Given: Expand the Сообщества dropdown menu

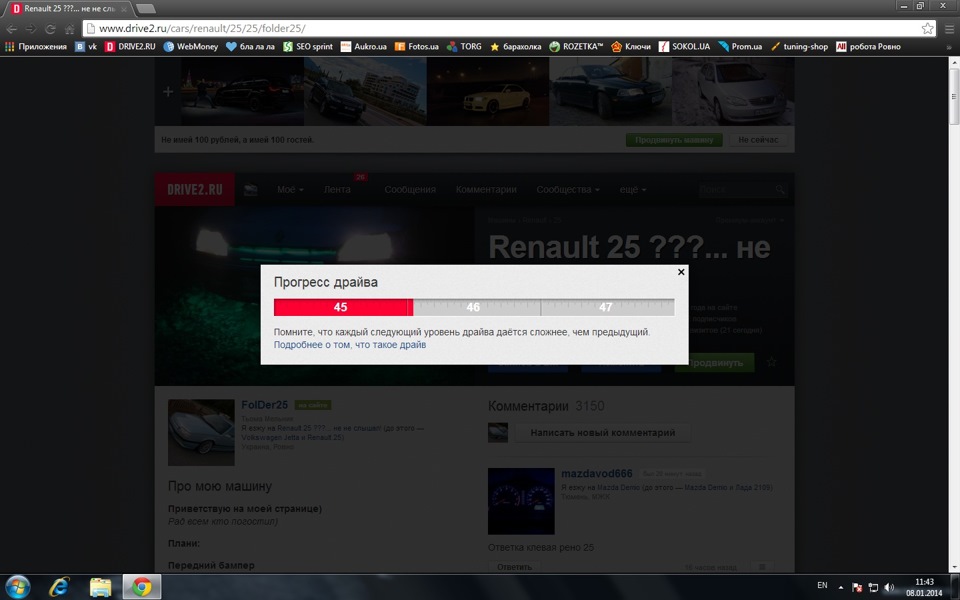Looking at the screenshot, I should [568, 190].
